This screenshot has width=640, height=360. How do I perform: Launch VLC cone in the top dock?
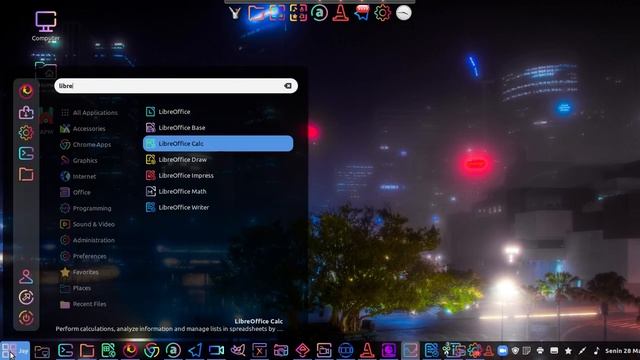pyautogui.click(x=340, y=13)
